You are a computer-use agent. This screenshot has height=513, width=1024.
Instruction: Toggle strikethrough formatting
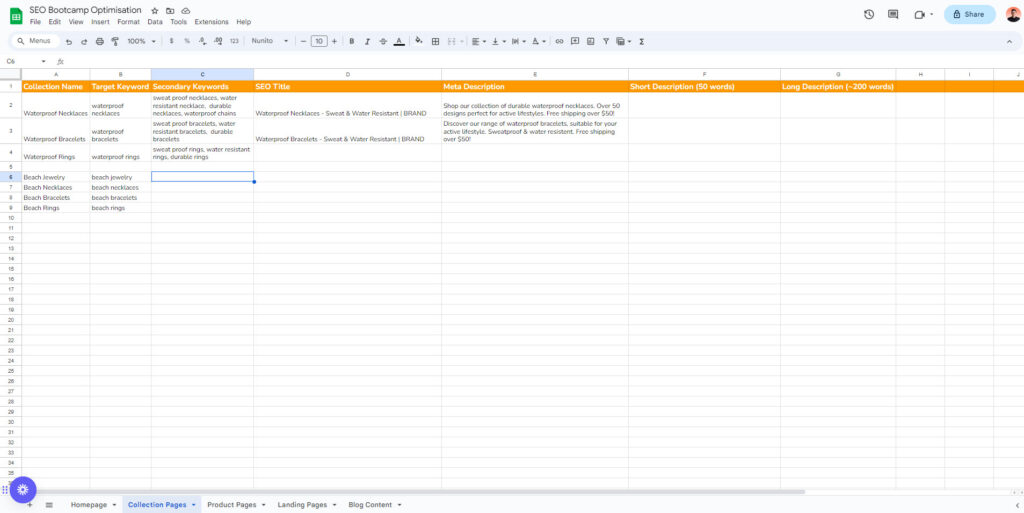(383, 41)
